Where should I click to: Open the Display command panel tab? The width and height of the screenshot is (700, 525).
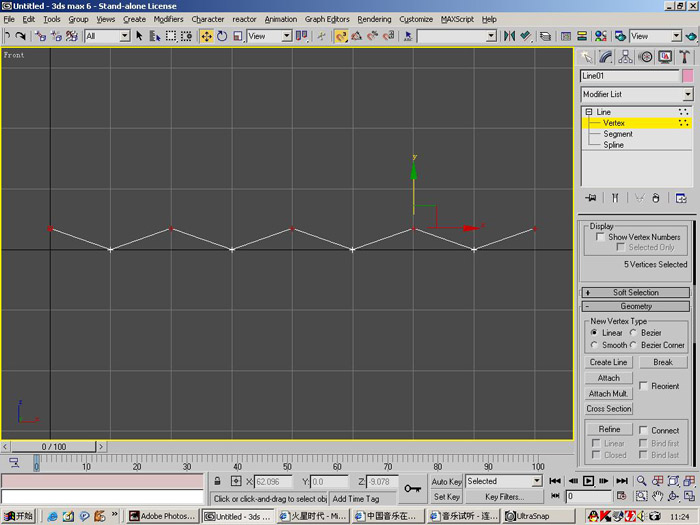[x=665, y=57]
